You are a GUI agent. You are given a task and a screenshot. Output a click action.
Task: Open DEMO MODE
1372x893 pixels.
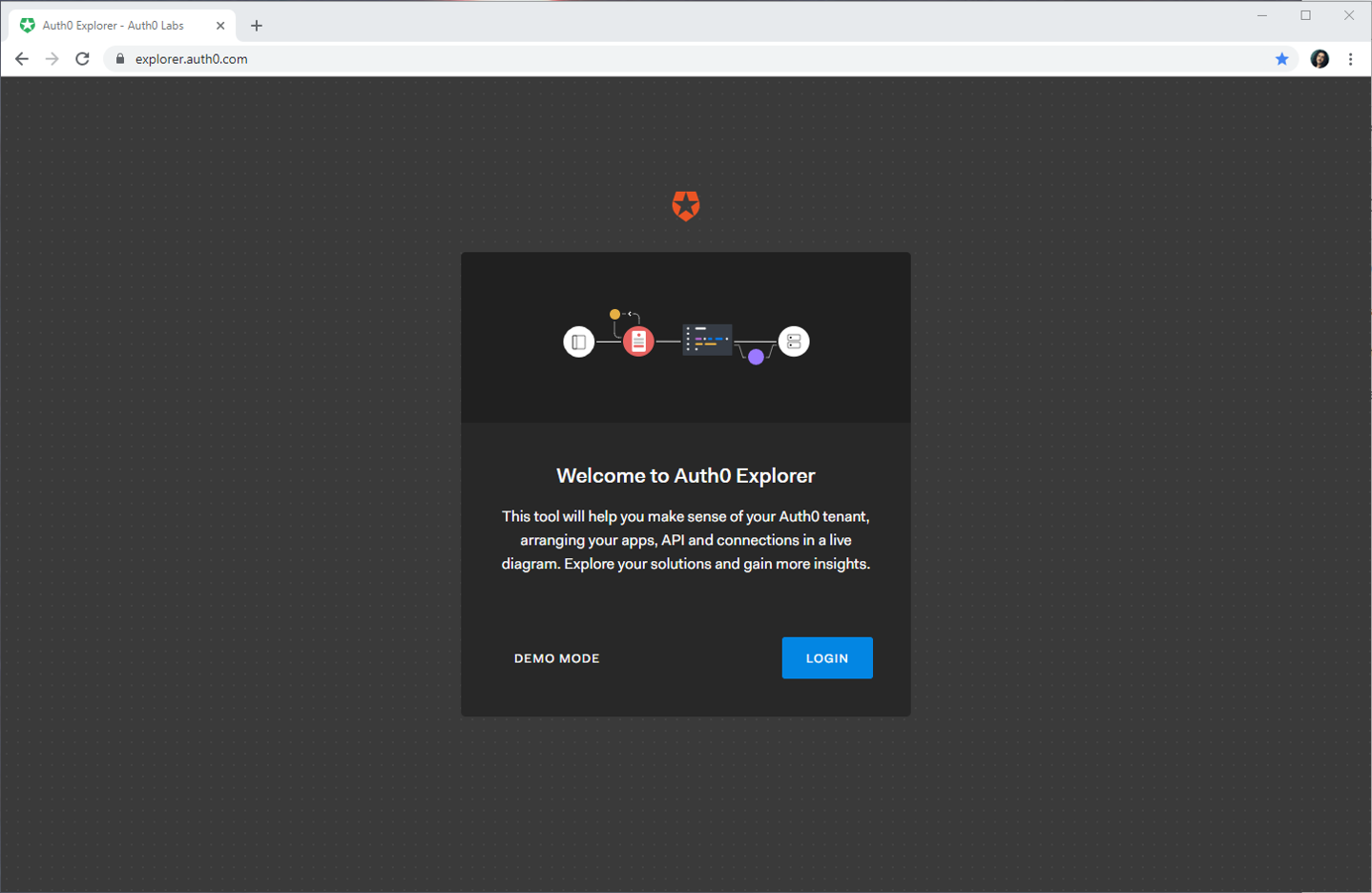point(557,658)
